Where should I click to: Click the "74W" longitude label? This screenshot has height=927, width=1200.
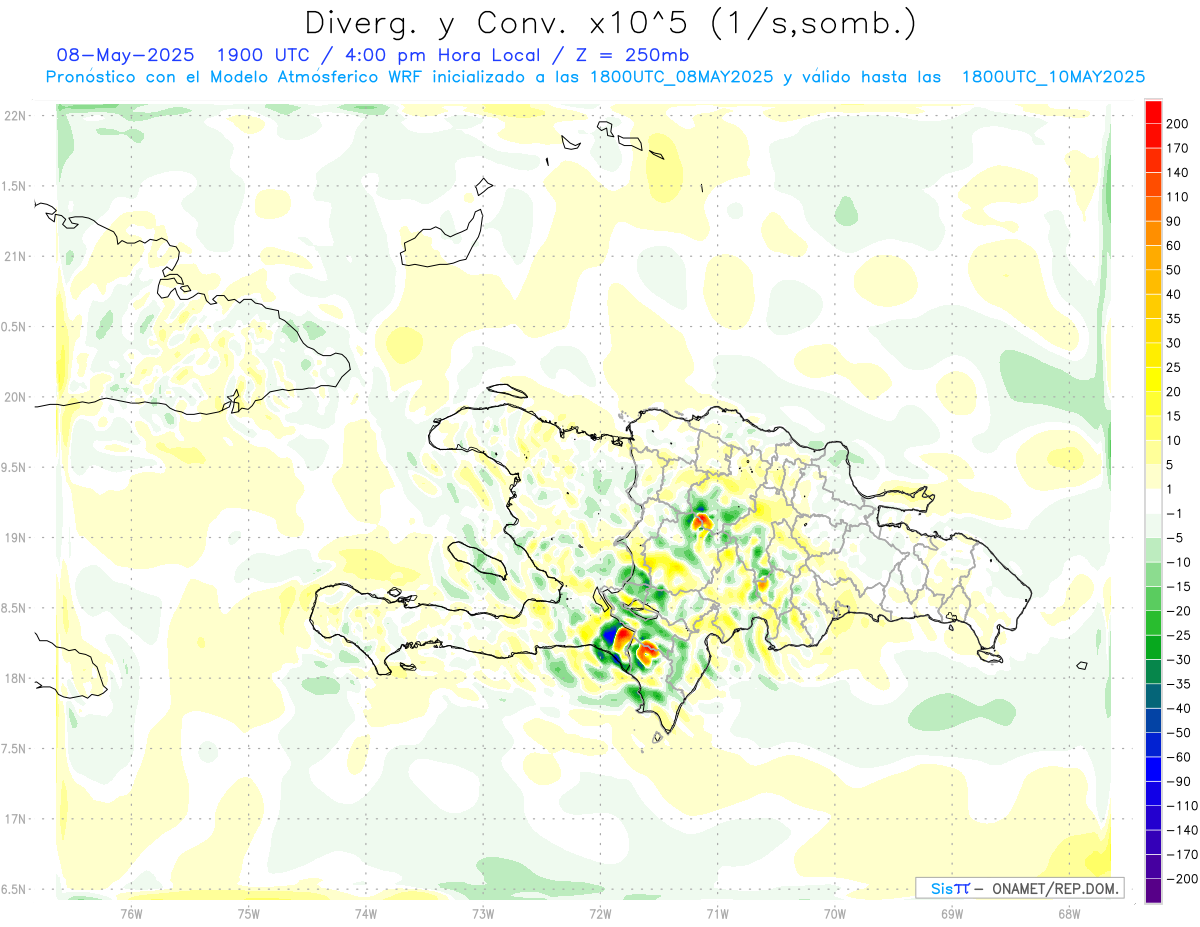[365, 913]
